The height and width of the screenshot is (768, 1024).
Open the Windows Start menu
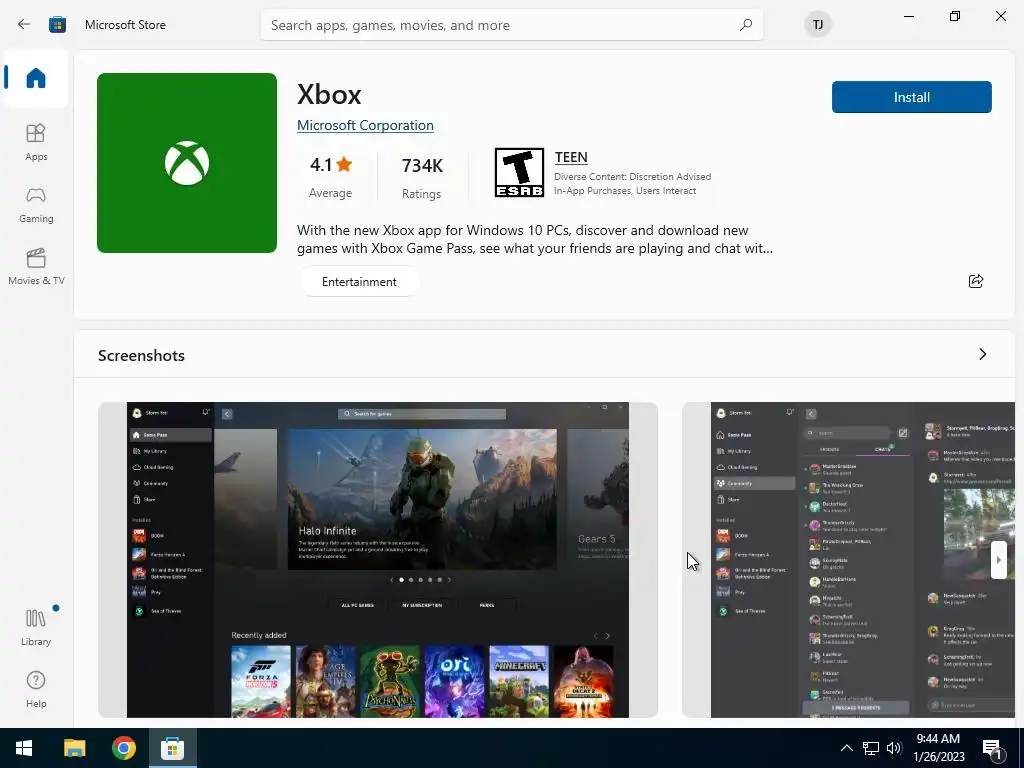click(24, 748)
